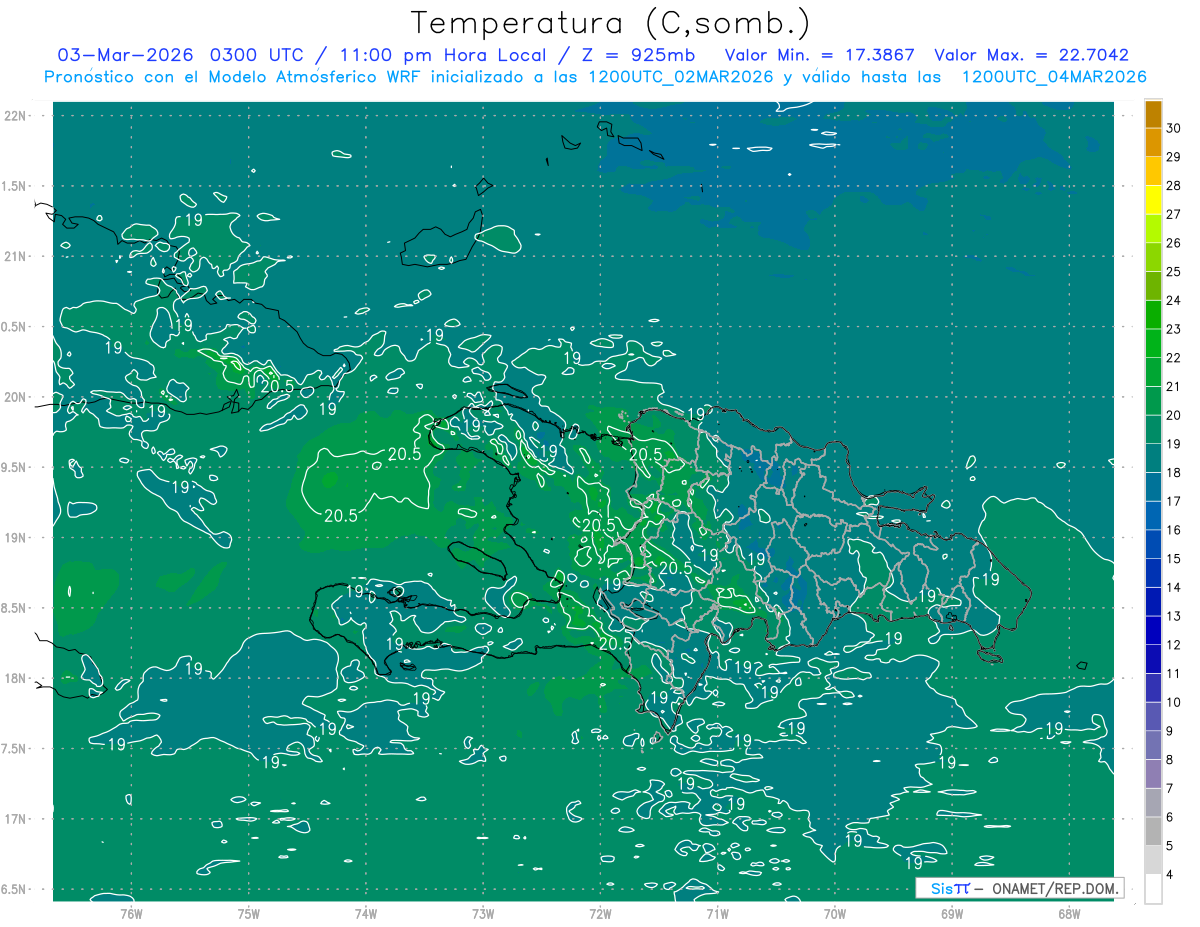
Task: Select the pressure level 'Z = 925mb'
Action: pyautogui.click(x=640, y=55)
